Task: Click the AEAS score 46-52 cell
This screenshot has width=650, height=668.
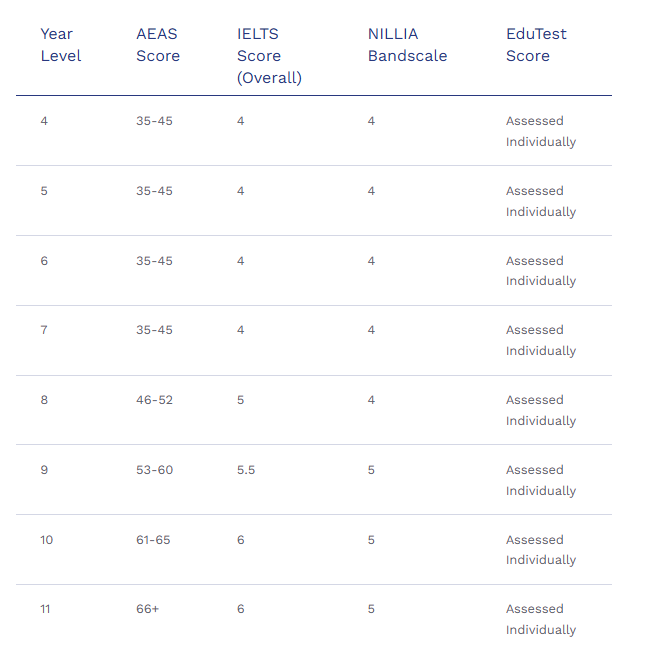Action: point(154,400)
